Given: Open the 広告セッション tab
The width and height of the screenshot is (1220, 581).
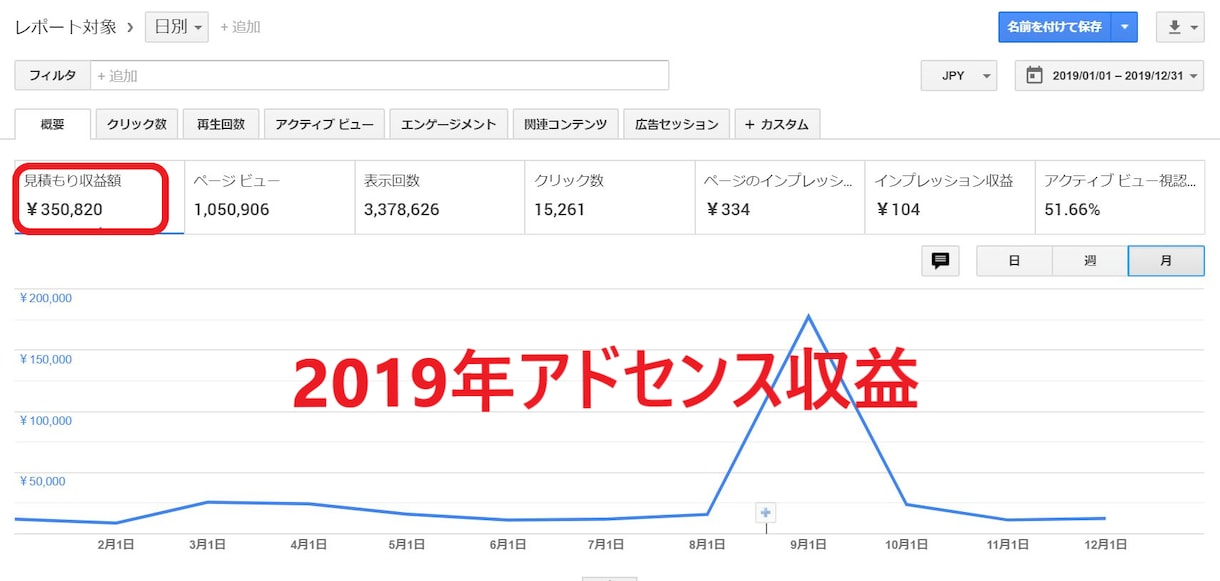Looking at the screenshot, I should point(677,124).
